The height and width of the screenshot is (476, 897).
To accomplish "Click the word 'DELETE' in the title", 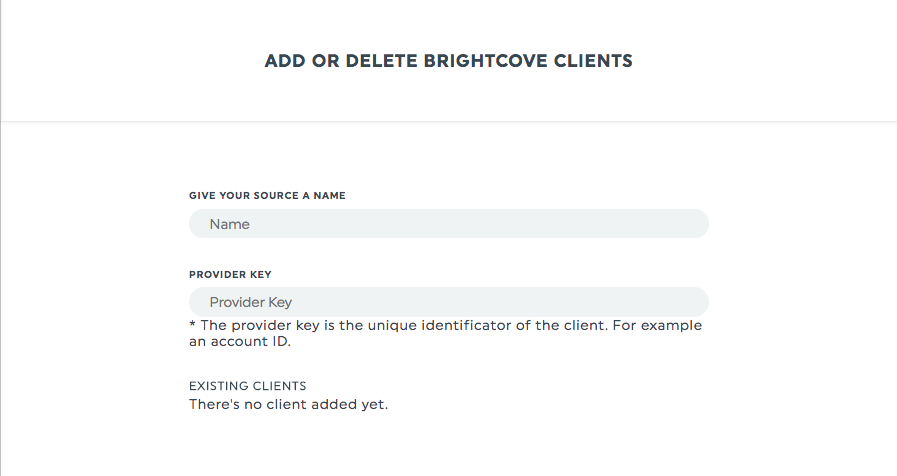I will (382, 61).
